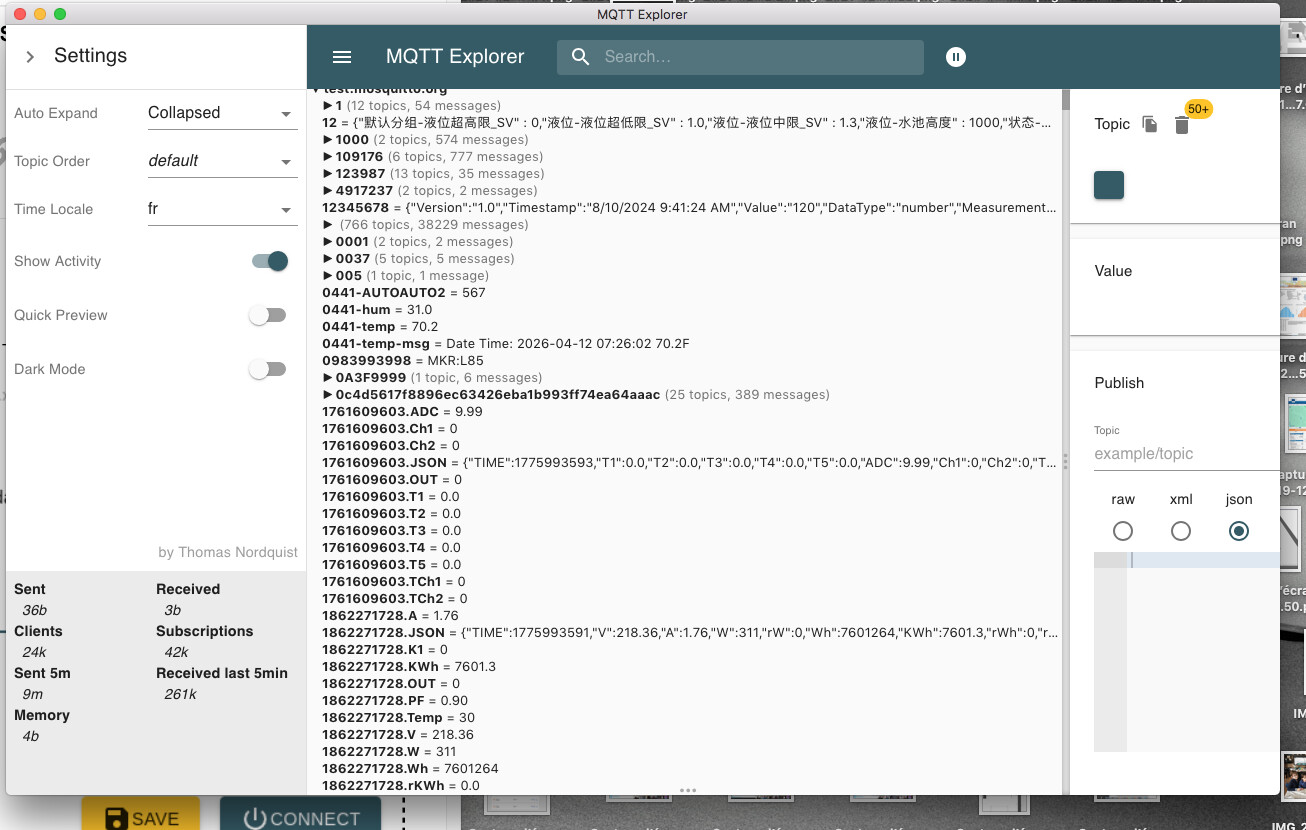Open the Topic Order dropdown

[x=222, y=161]
